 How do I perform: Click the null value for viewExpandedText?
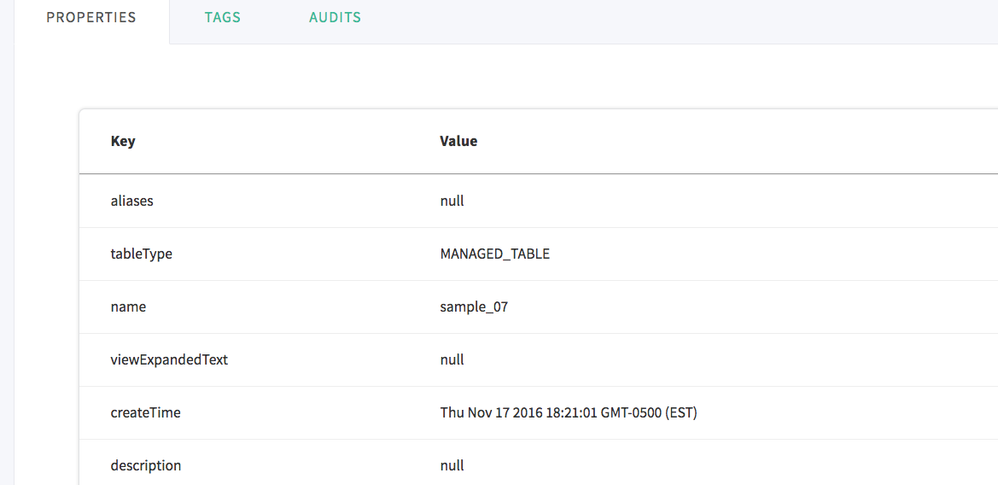pyautogui.click(x=452, y=360)
